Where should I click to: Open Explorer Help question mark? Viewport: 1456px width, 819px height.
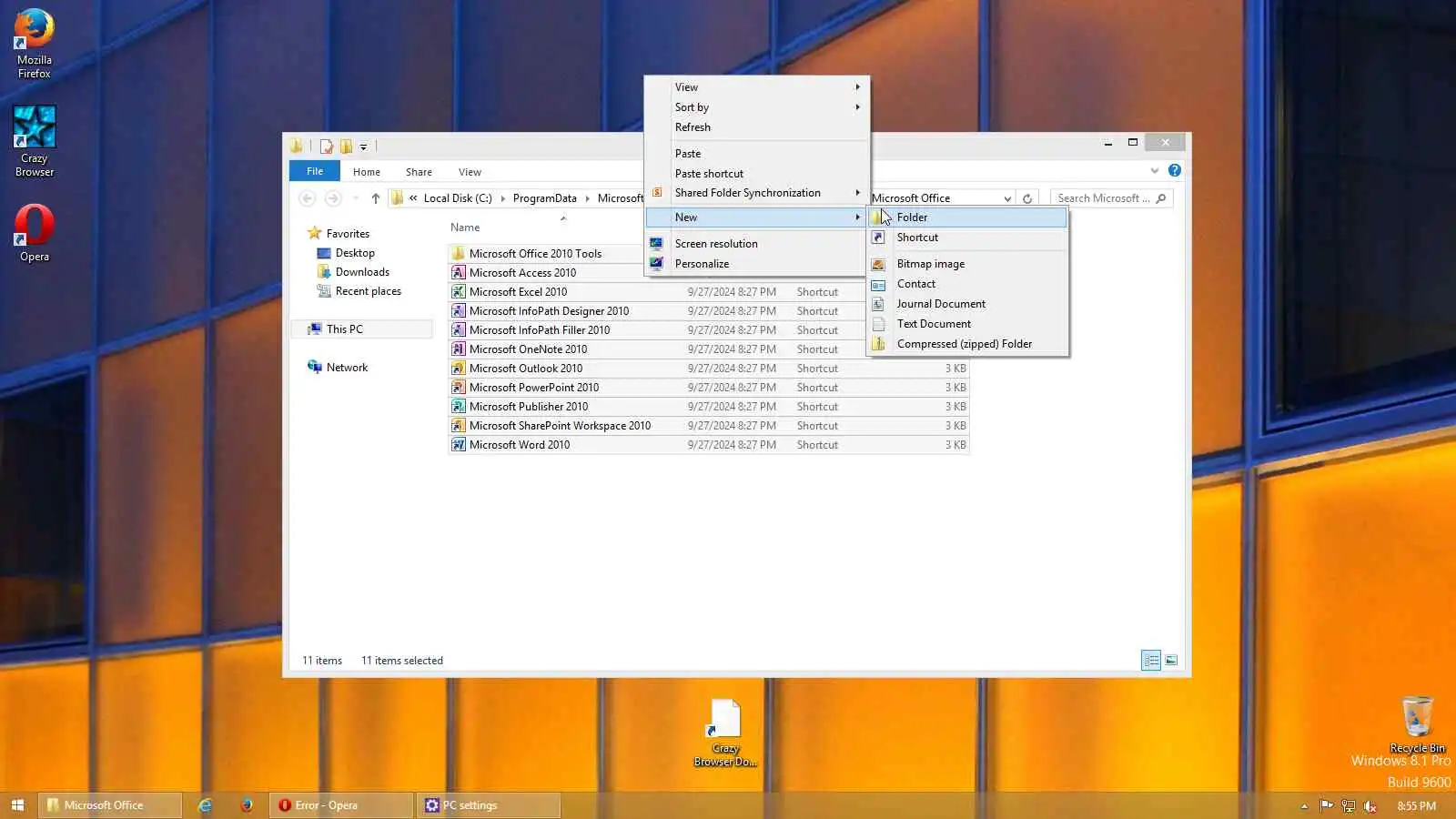tap(1175, 170)
